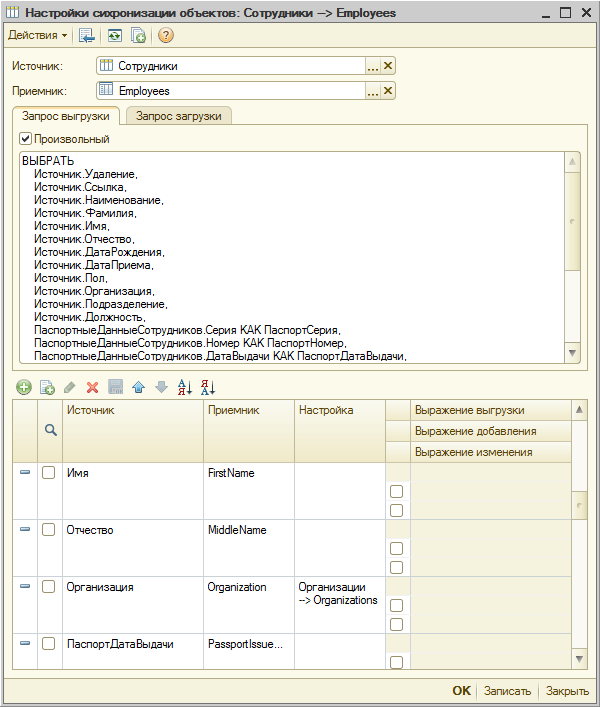Click table scroll down arrow
This screenshot has width=600, height=707.
click(x=579, y=659)
